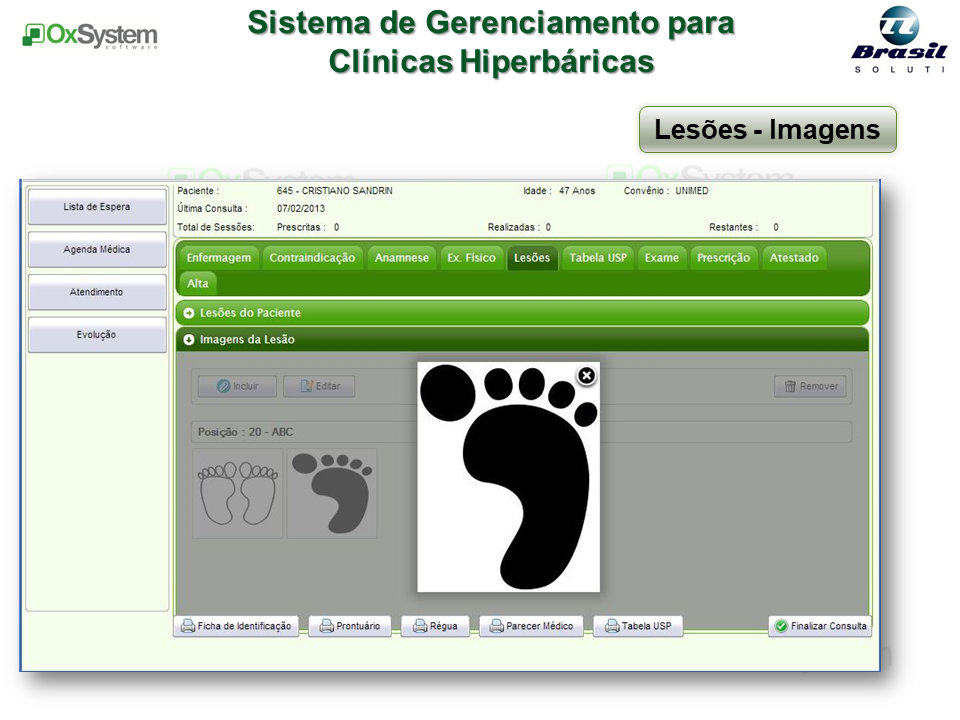
Task: Click the printer icon on Prontuário
Action: pos(325,626)
